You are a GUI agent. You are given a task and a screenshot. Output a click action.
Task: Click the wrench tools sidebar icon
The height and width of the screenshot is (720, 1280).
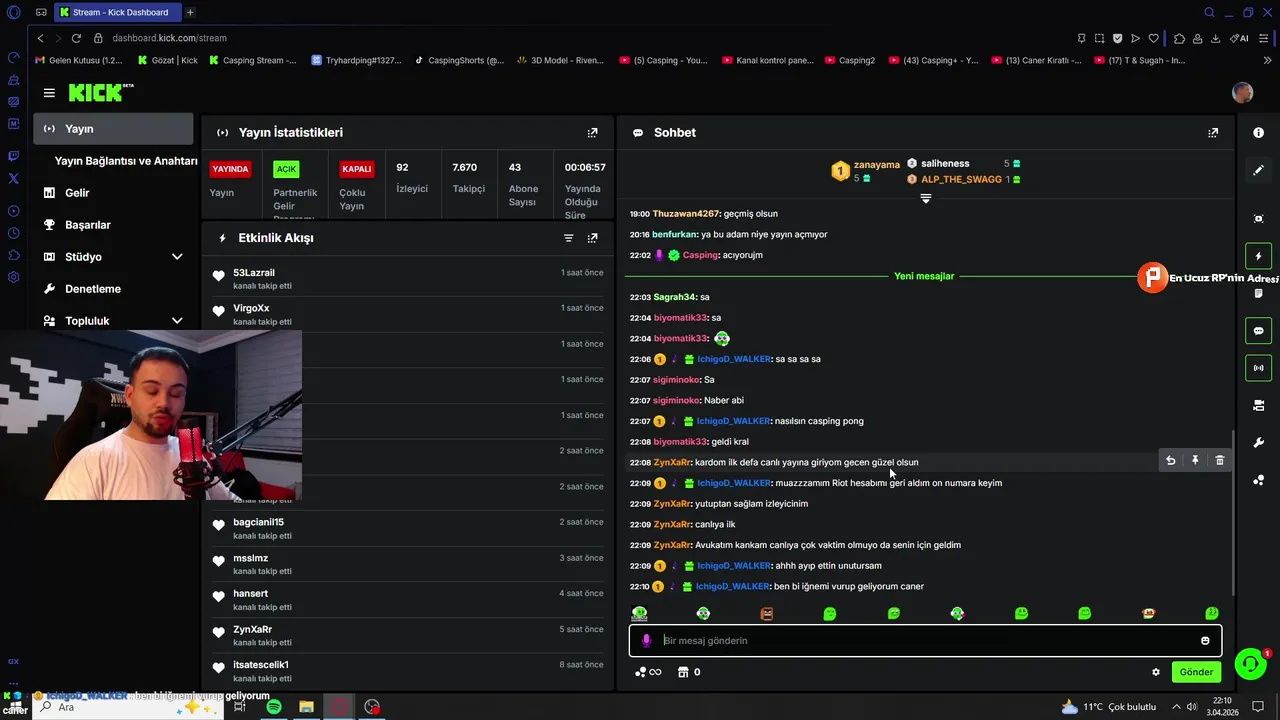[1258, 443]
